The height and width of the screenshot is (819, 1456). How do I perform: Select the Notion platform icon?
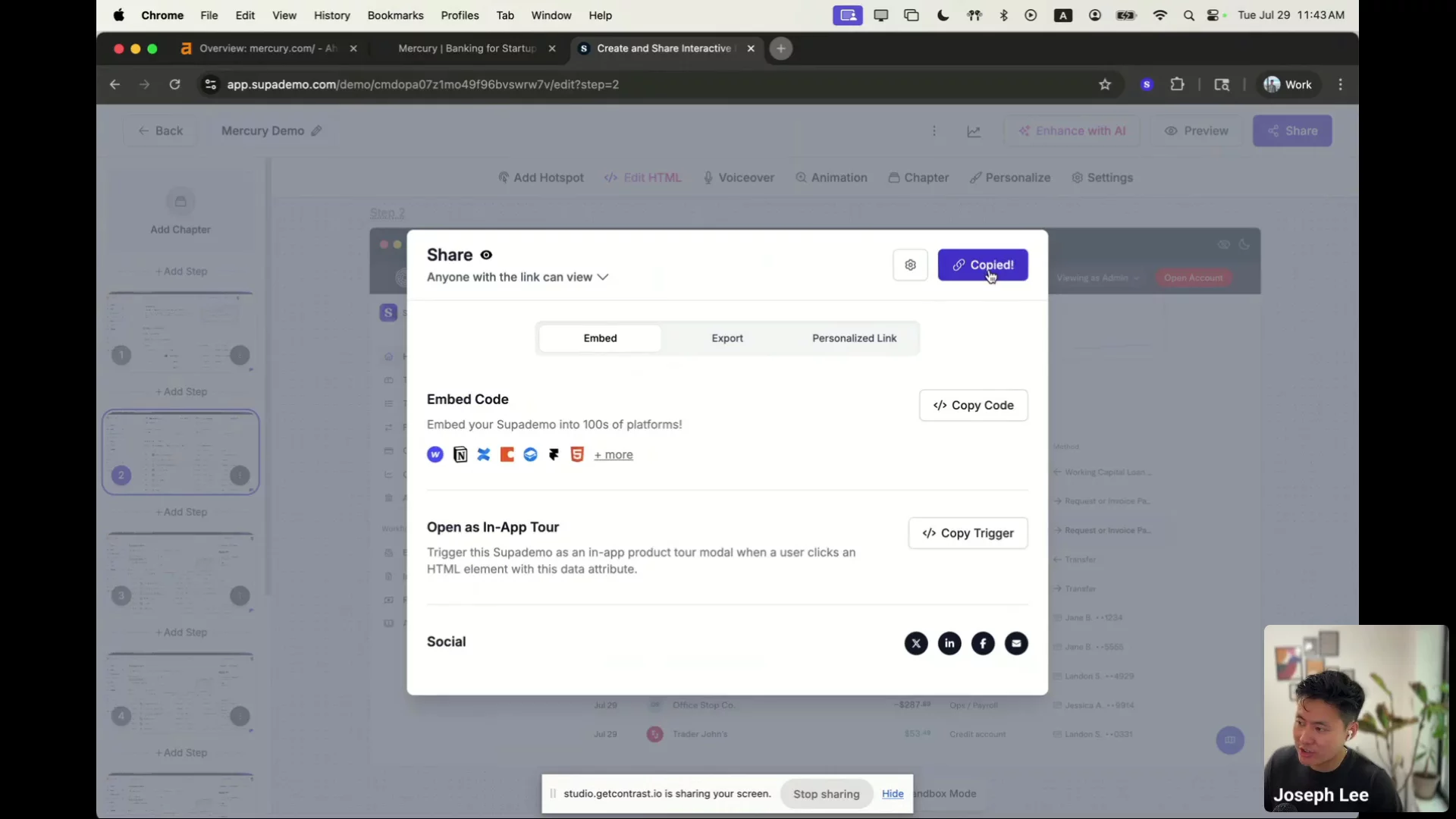pos(460,454)
